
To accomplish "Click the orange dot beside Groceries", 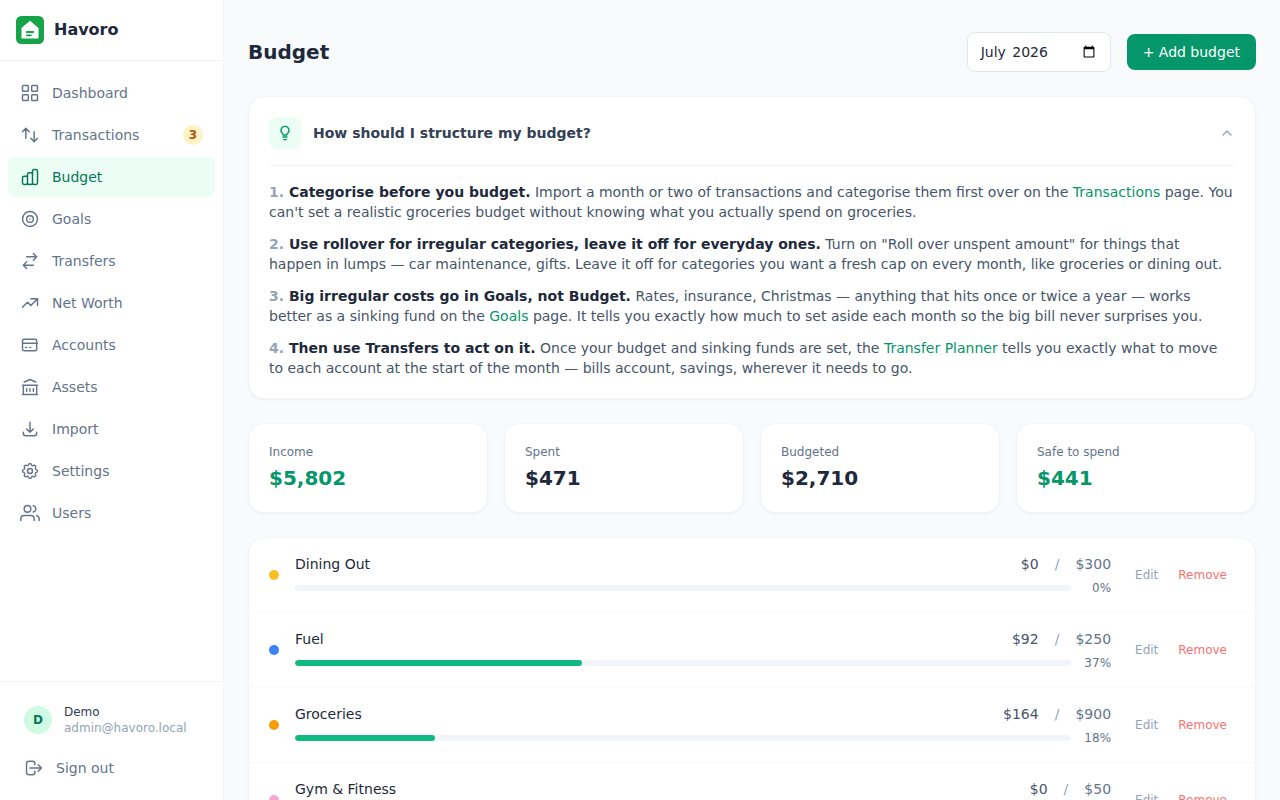I will pos(274,725).
